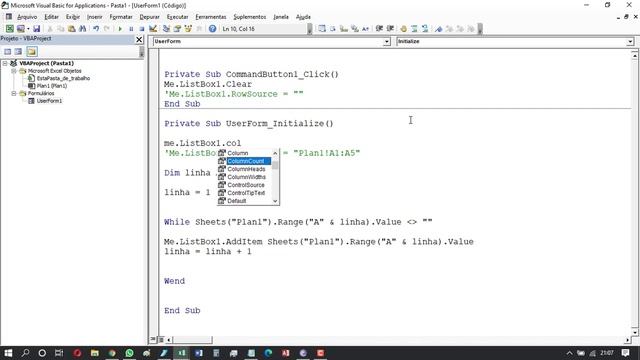
Task: Click Uncomment Block toolbar icon
Action: [x=425, y=29]
